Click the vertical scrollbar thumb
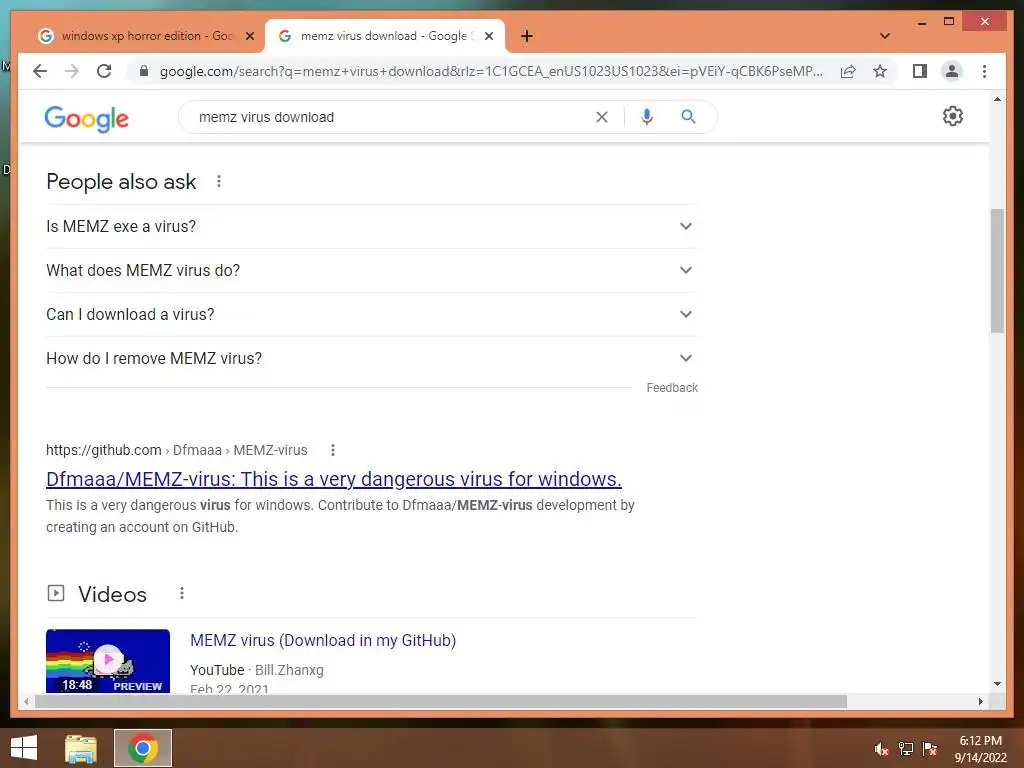Screen dimensions: 1024x768 (x=997, y=270)
